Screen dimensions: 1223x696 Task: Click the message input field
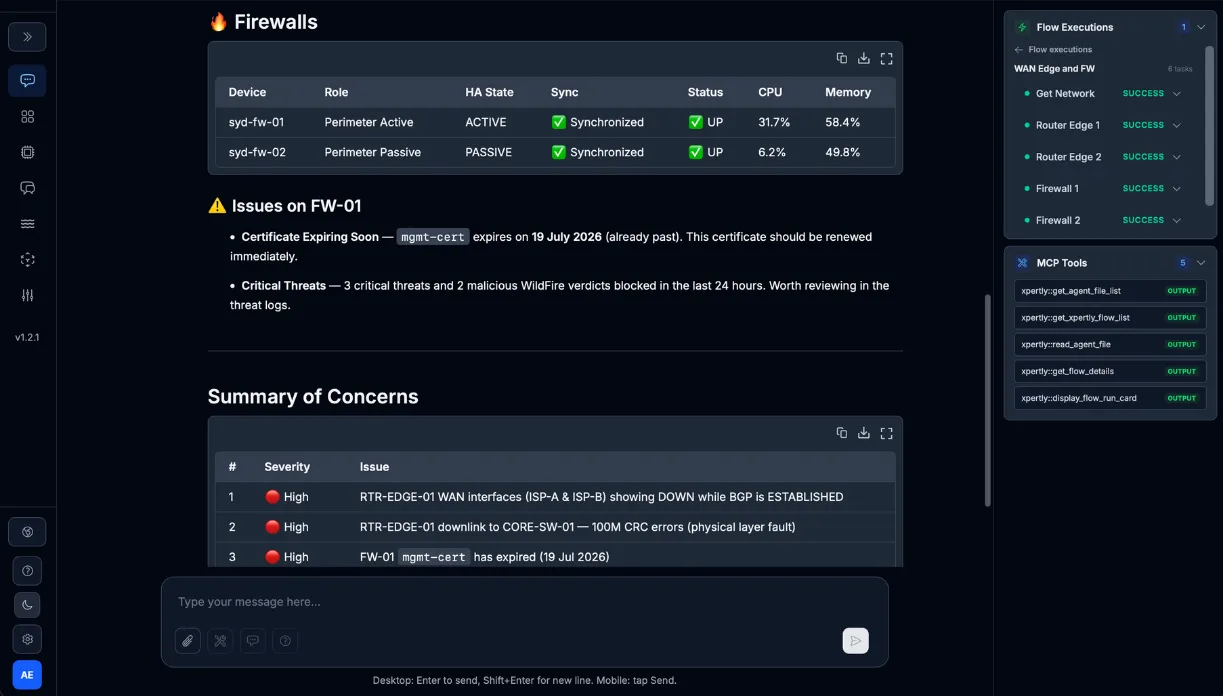[524, 602]
